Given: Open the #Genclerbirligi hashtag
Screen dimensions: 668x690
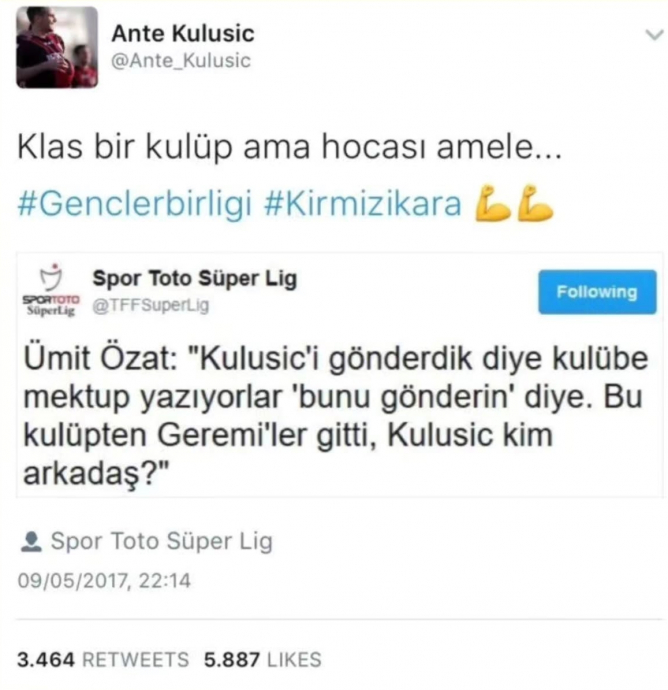Looking at the screenshot, I should [x=135, y=204].
